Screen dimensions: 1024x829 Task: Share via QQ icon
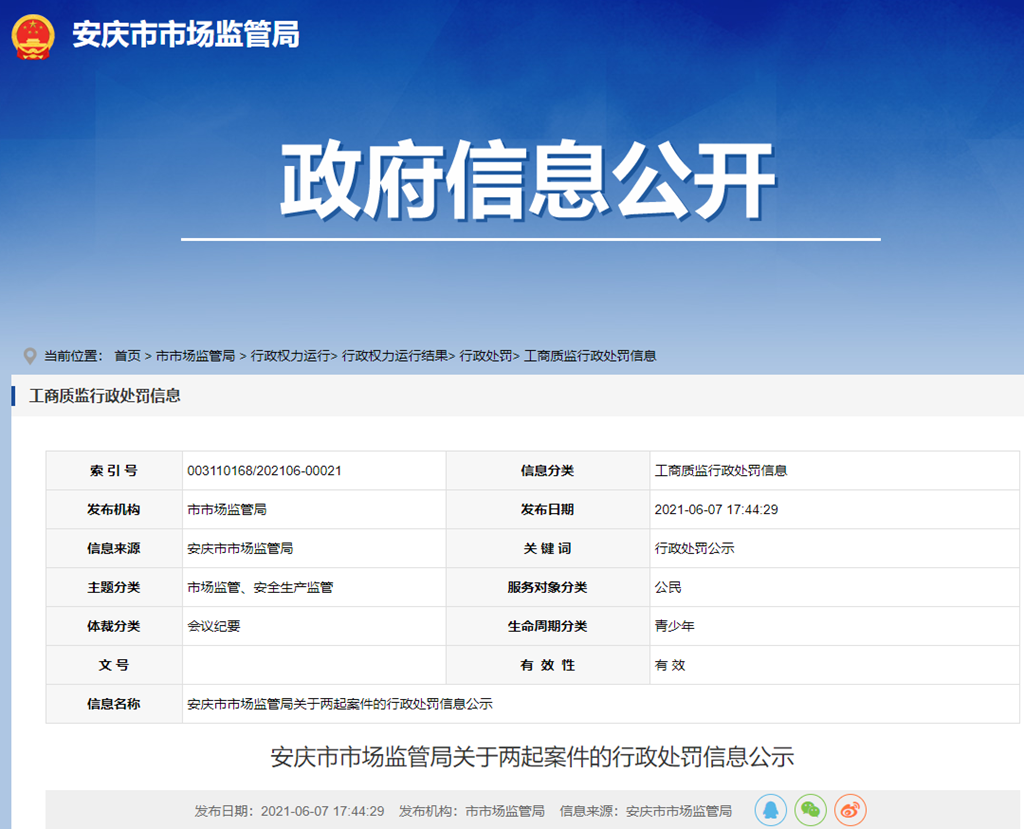click(771, 810)
